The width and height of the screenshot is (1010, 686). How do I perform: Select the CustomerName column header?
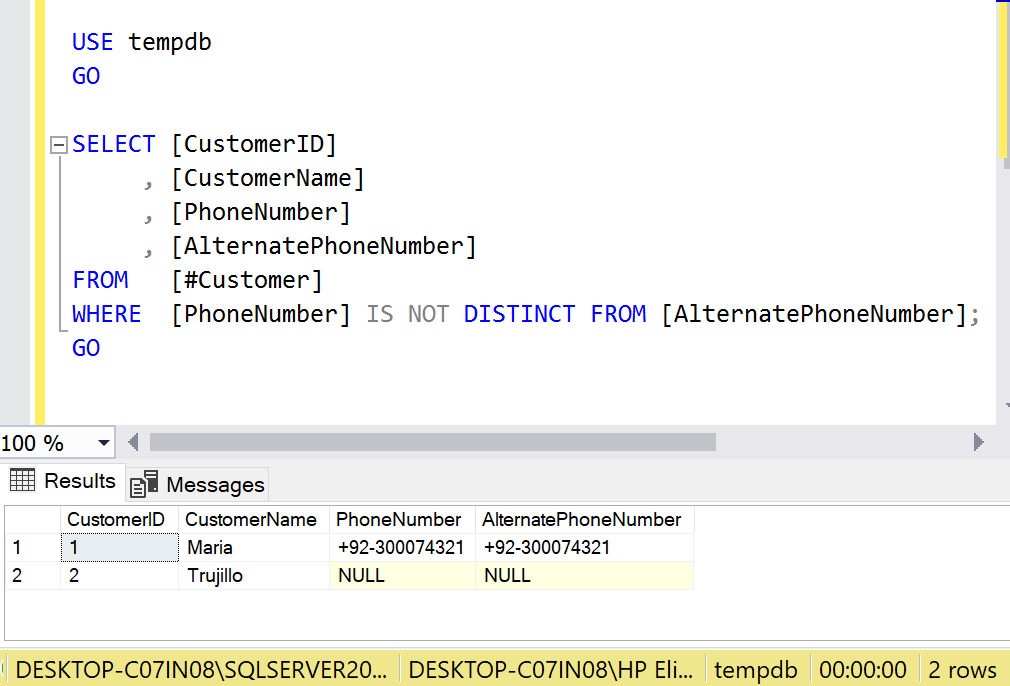point(251,520)
